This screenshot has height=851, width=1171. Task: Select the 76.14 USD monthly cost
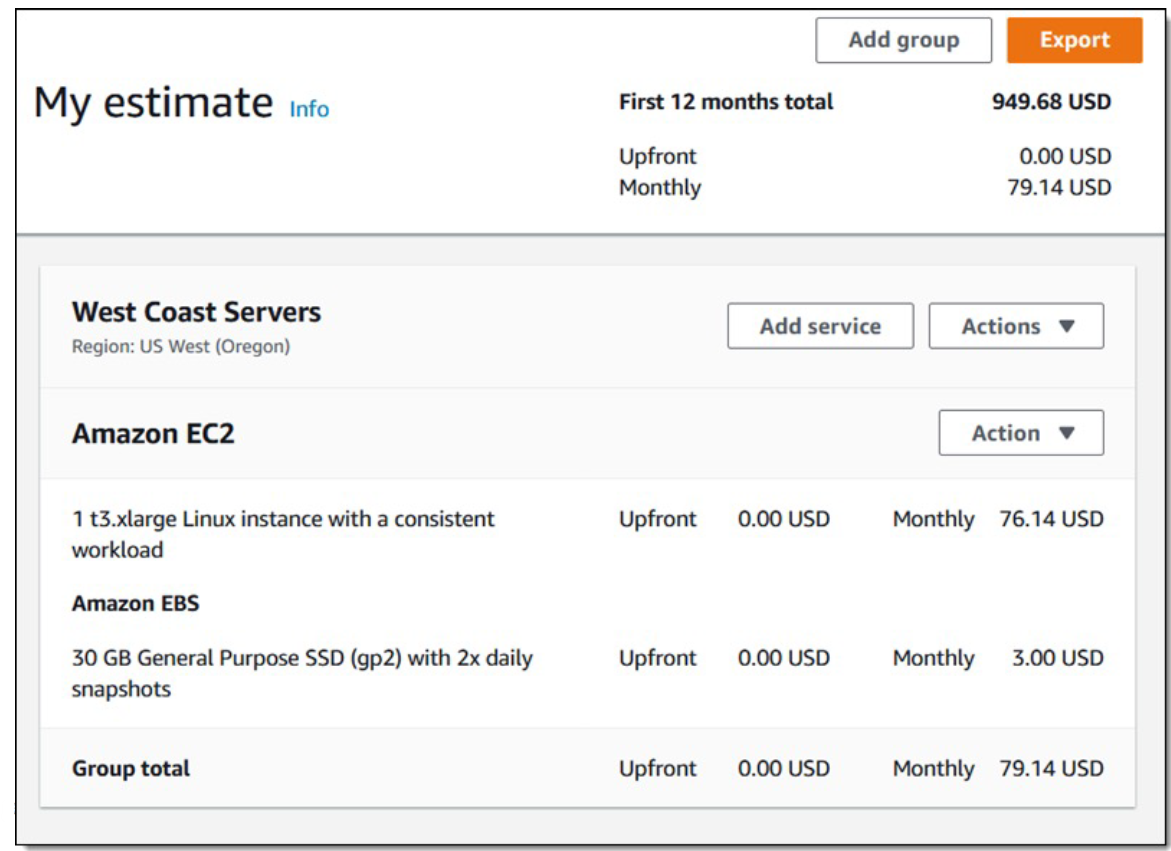1052,519
